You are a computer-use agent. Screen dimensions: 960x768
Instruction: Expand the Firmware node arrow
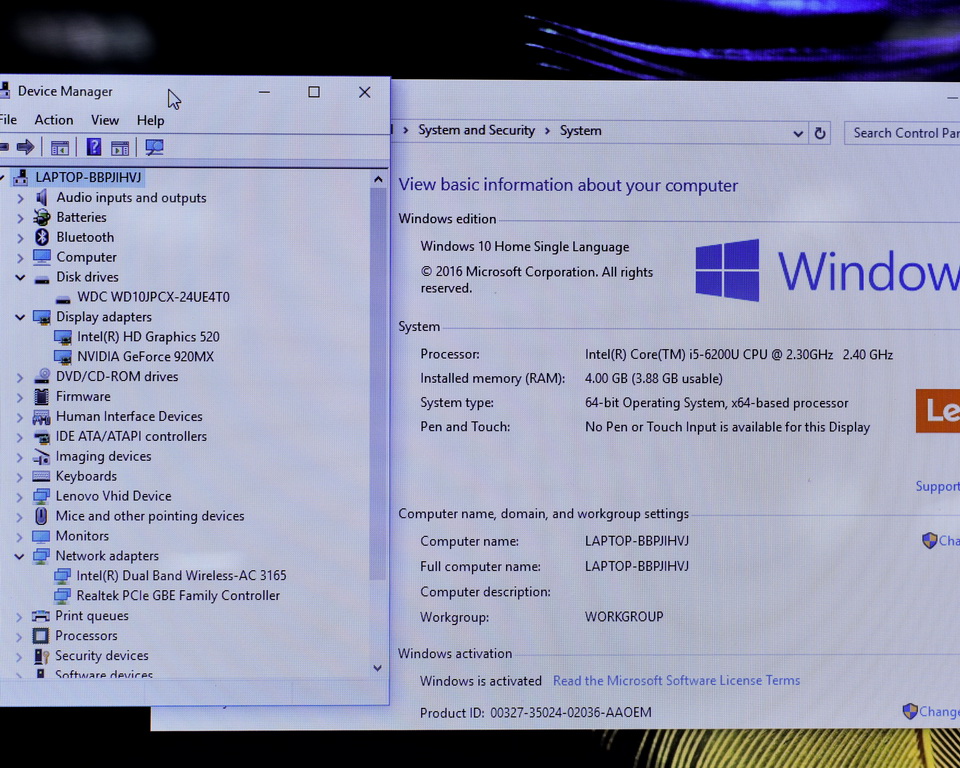coord(20,397)
